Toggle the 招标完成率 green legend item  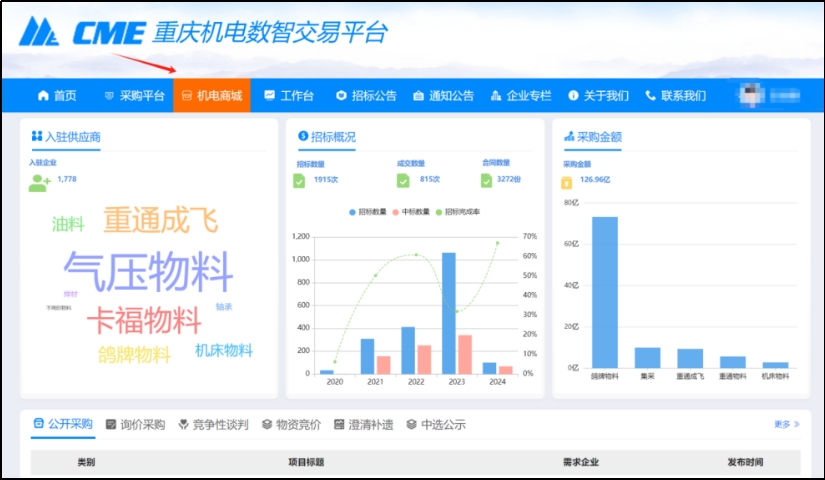point(458,212)
